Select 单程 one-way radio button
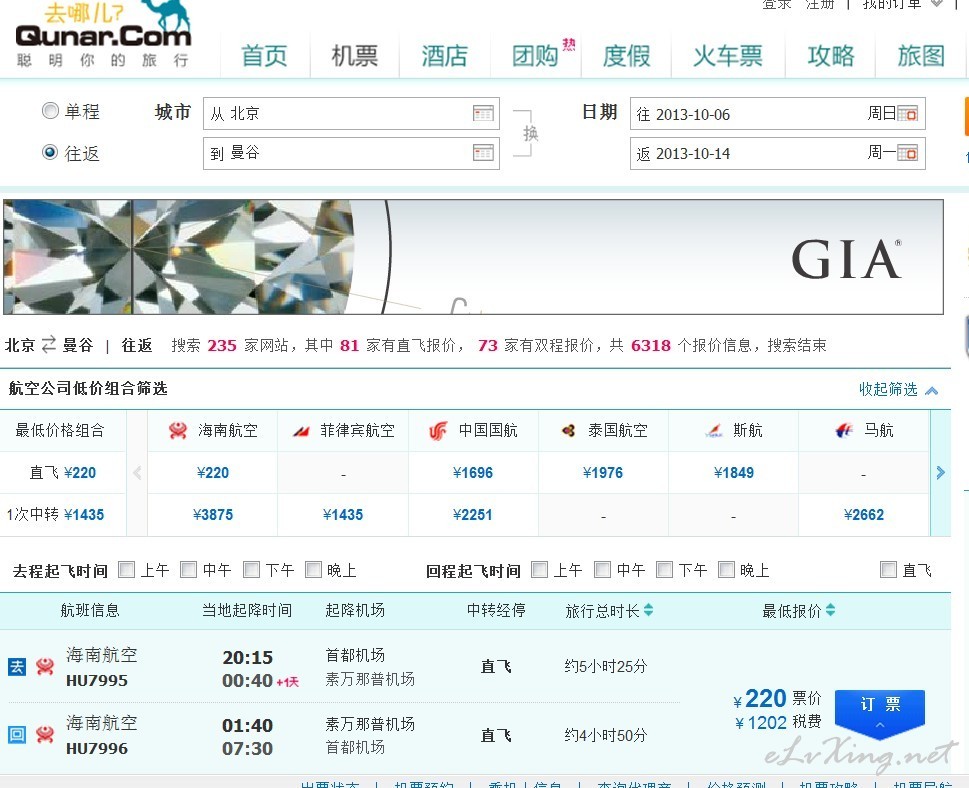The height and width of the screenshot is (788, 969). 50,111
